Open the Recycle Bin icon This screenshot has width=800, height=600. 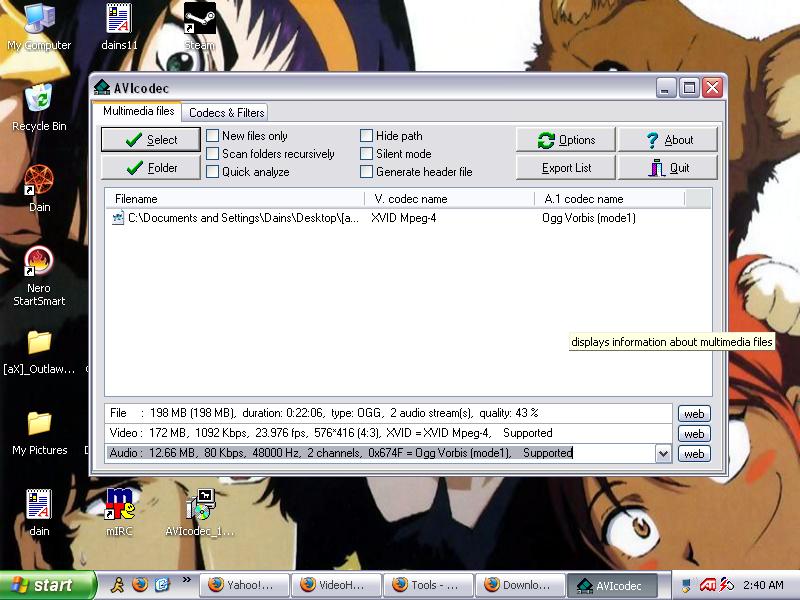(x=39, y=107)
